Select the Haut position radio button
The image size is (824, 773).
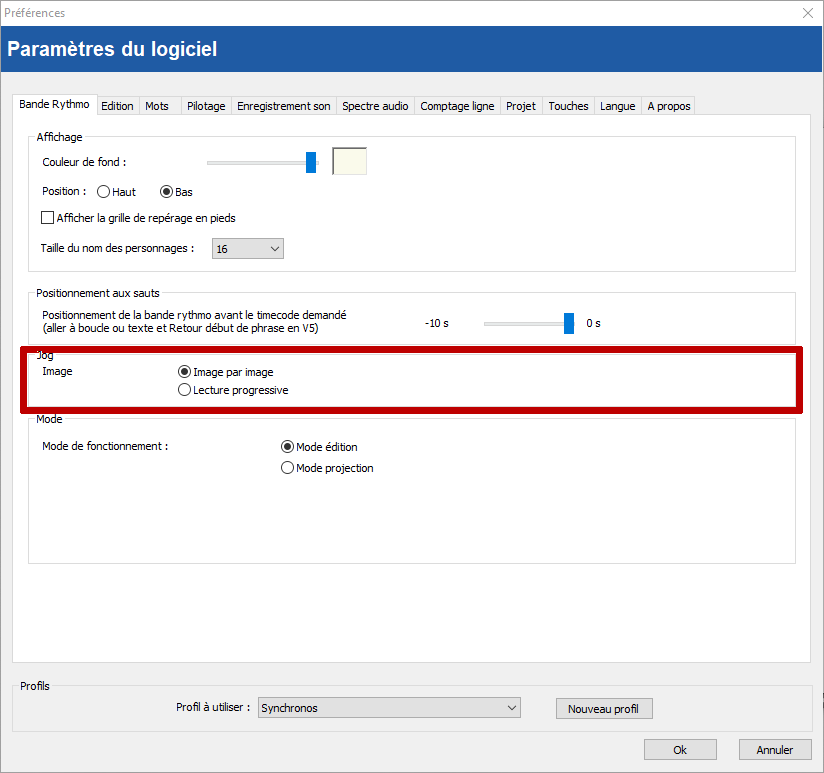coord(104,192)
